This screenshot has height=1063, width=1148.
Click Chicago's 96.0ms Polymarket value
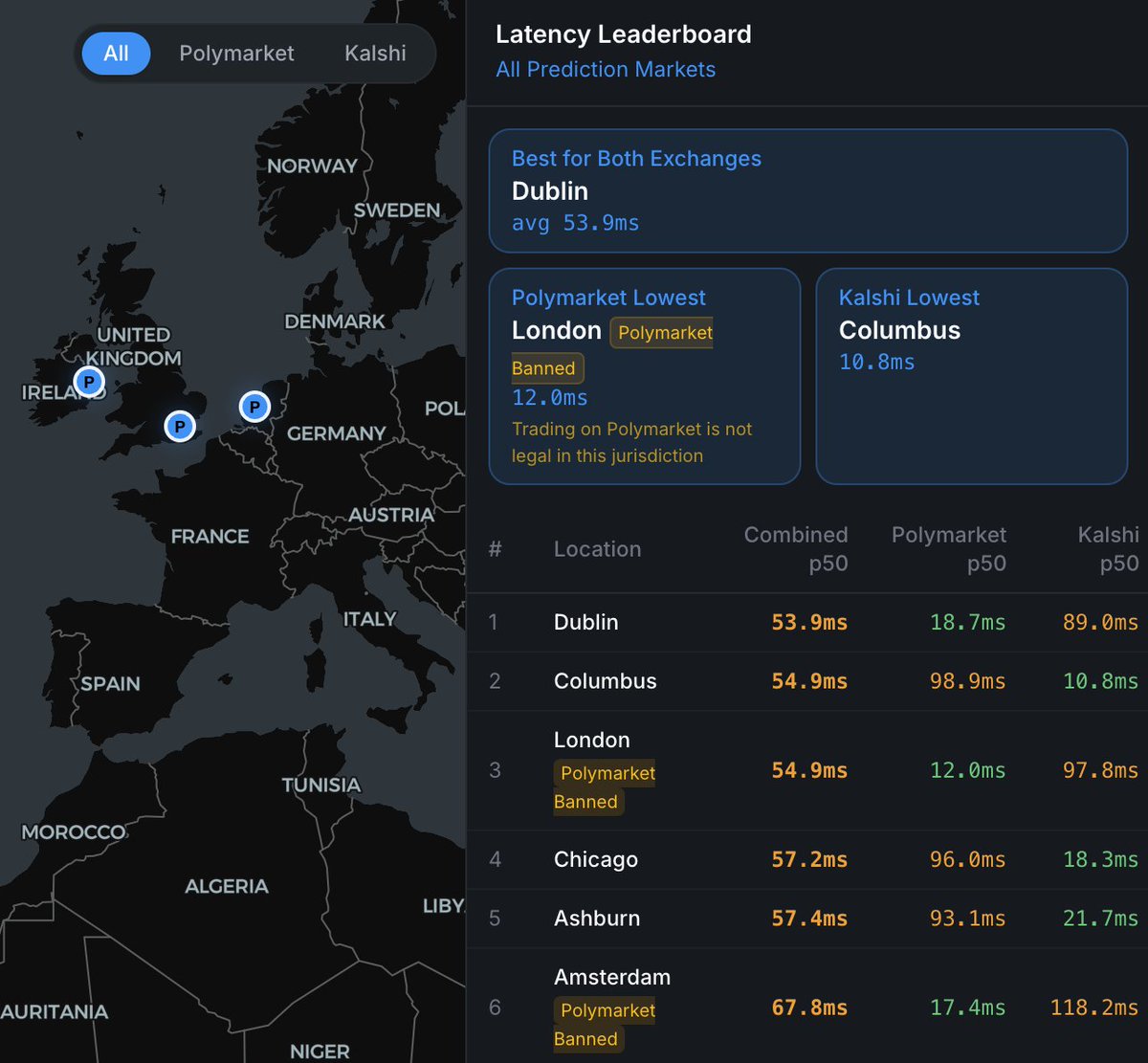(967, 859)
